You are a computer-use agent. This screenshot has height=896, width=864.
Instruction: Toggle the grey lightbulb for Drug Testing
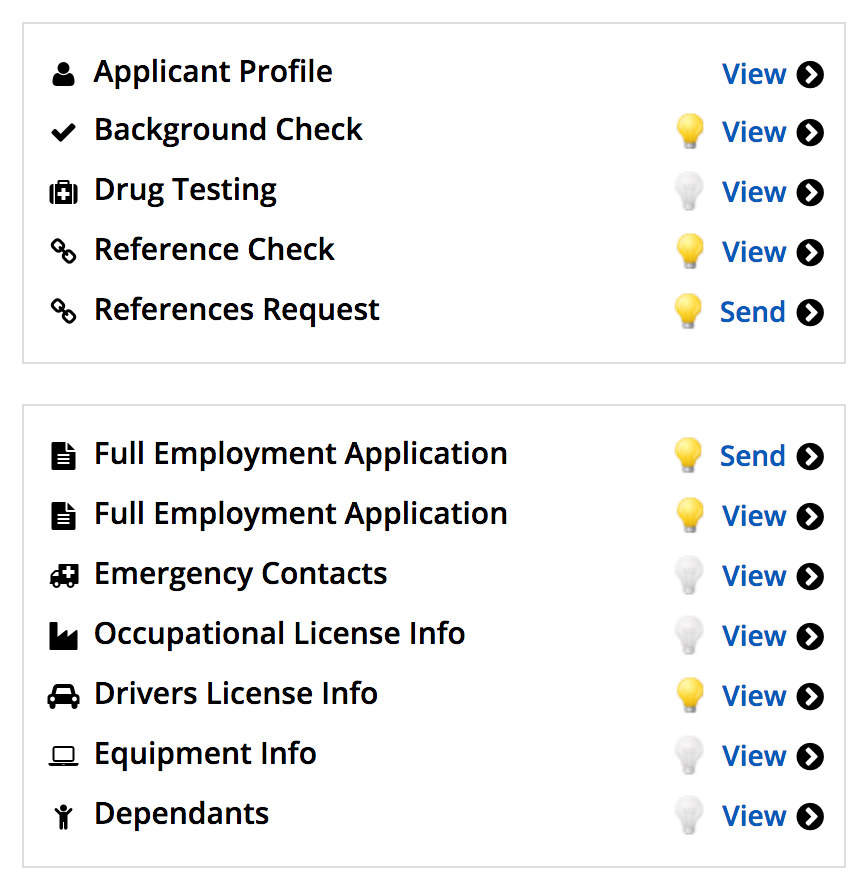[x=689, y=191]
